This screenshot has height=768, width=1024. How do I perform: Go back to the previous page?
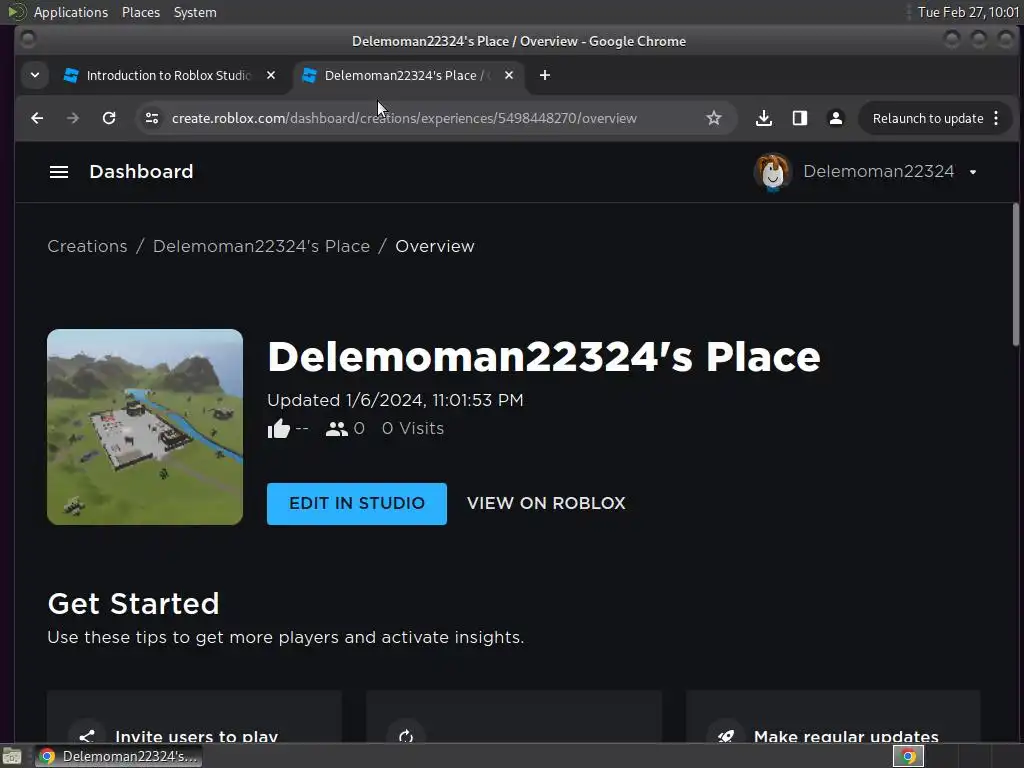point(37,118)
